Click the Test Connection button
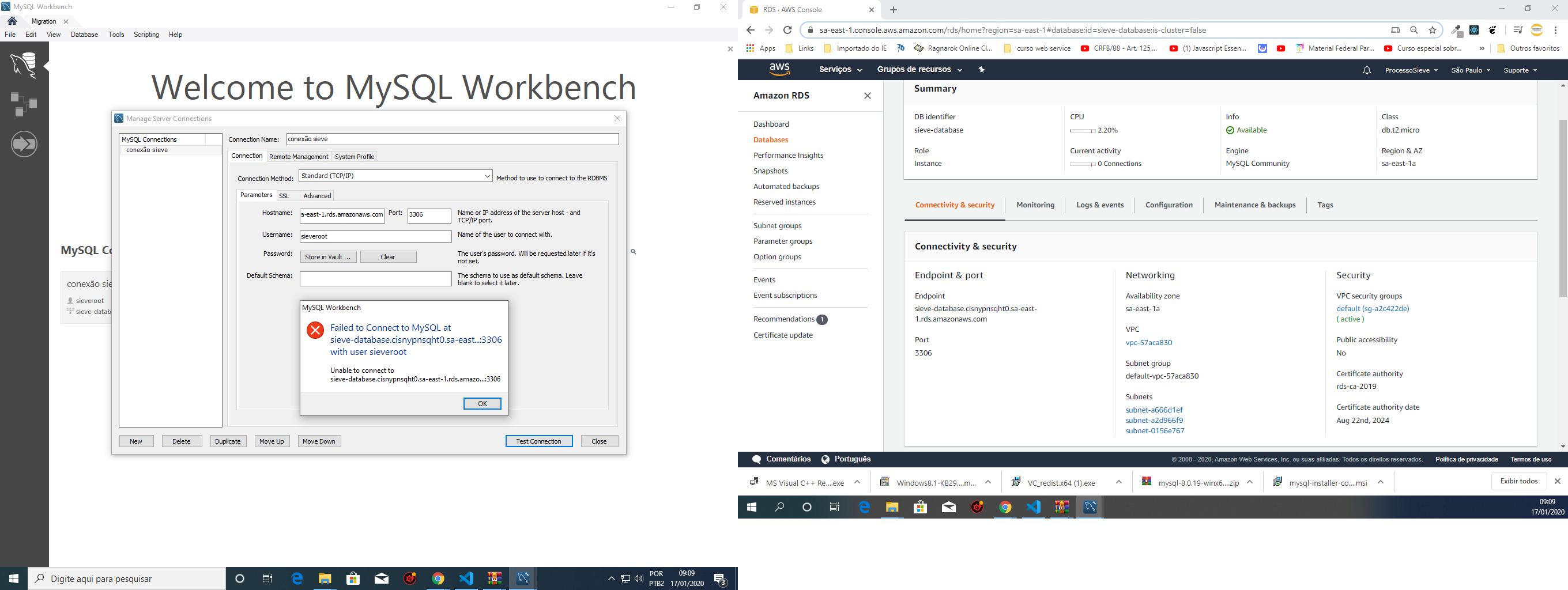Image resolution: width=1568 pixels, height=590 pixels. point(538,441)
